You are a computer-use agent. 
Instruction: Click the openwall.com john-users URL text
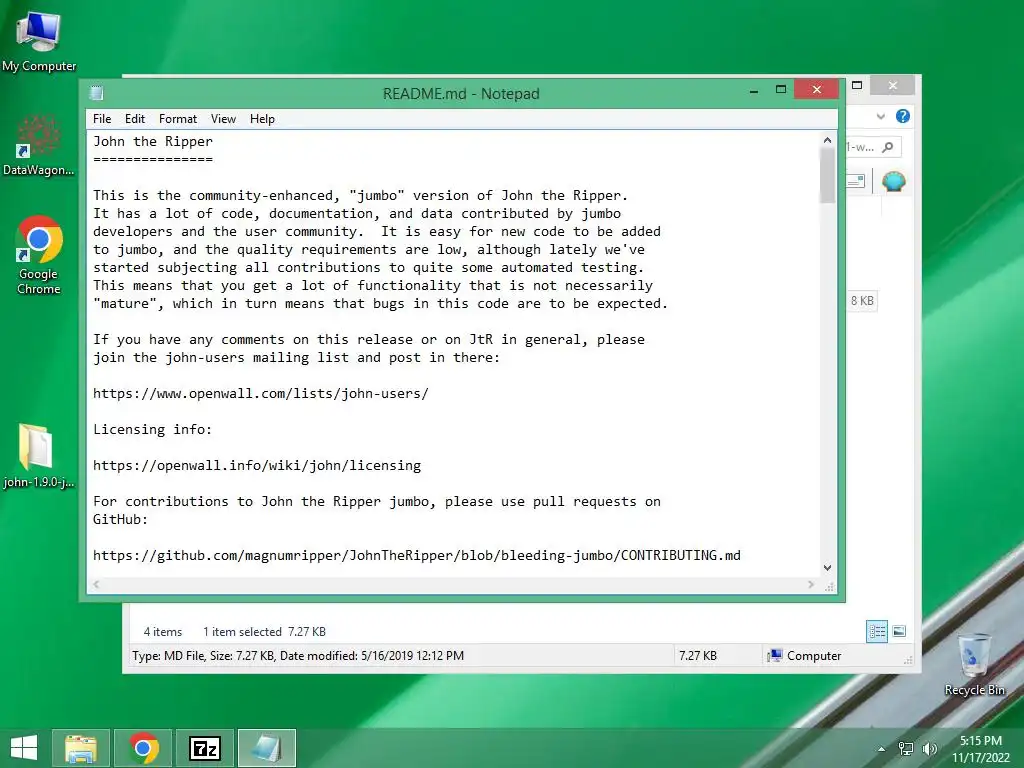point(261,393)
